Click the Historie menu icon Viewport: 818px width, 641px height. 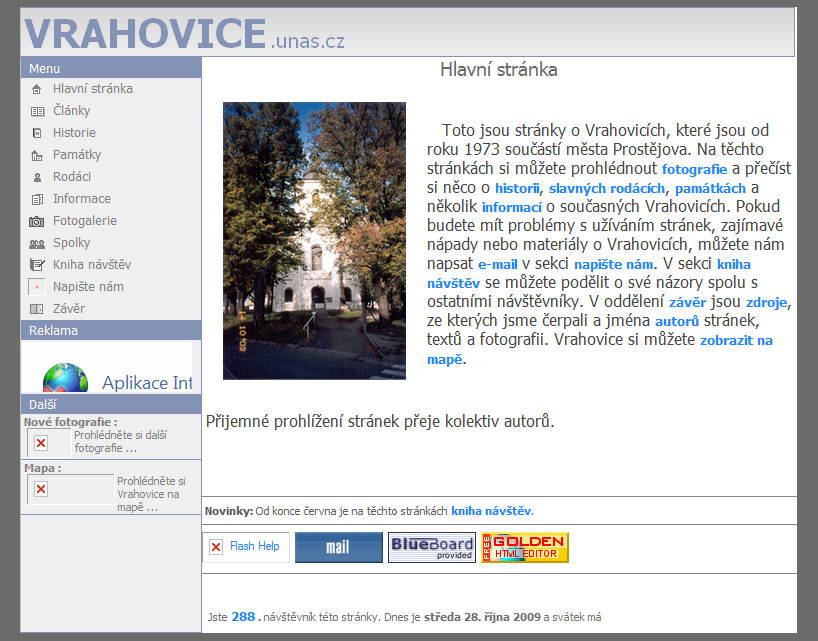coord(37,133)
